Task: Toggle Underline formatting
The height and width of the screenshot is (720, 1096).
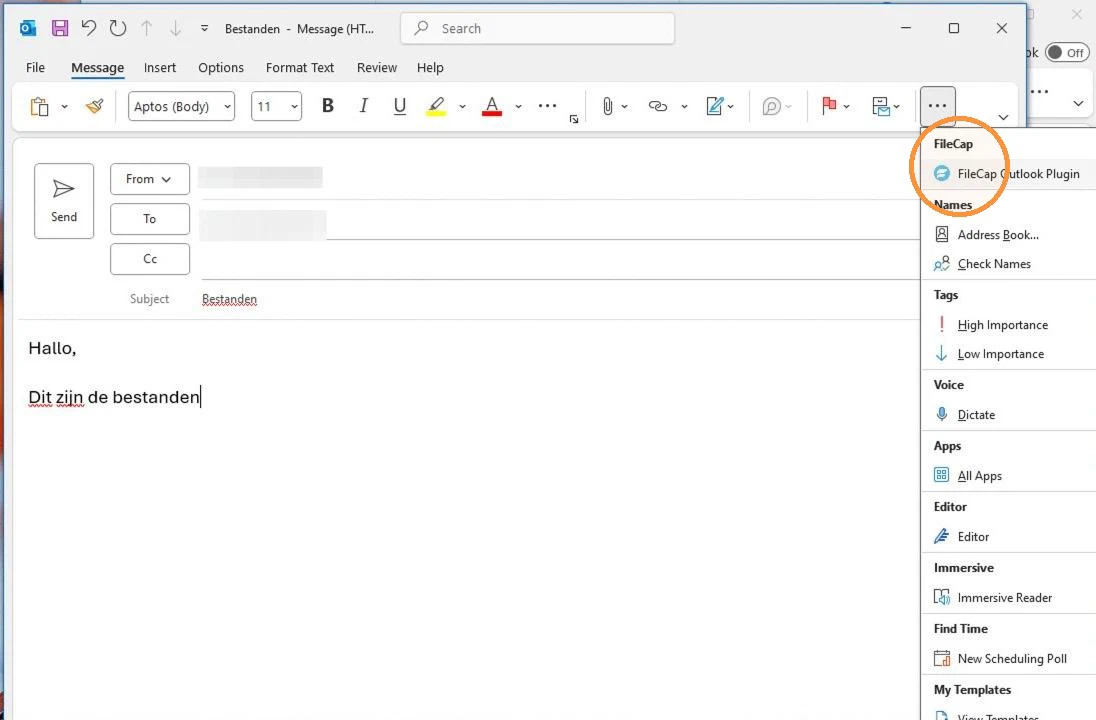Action: 399,106
